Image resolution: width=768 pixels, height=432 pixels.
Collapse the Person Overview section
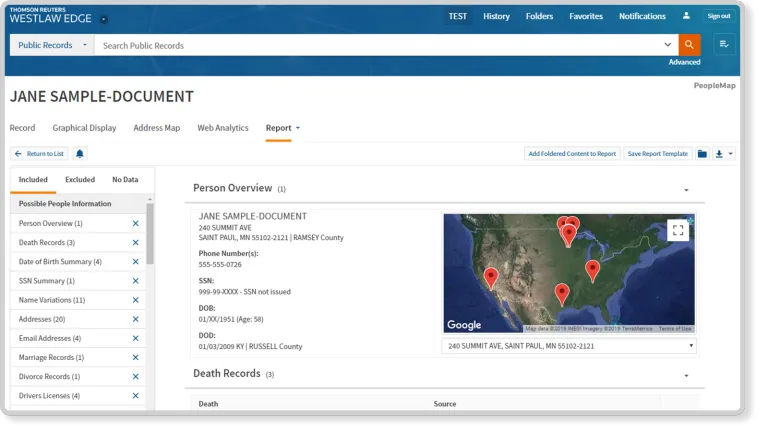pyautogui.click(x=686, y=189)
